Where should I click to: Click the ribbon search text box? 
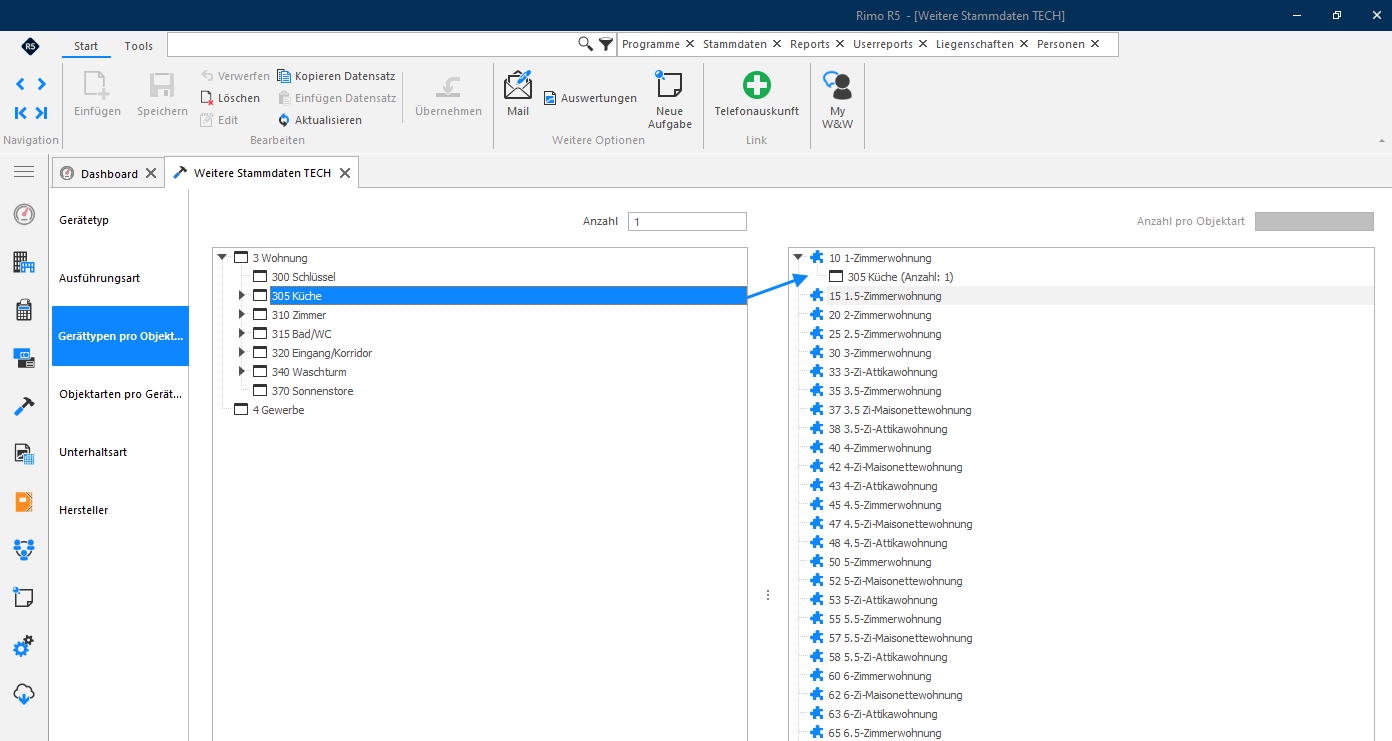(372, 44)
